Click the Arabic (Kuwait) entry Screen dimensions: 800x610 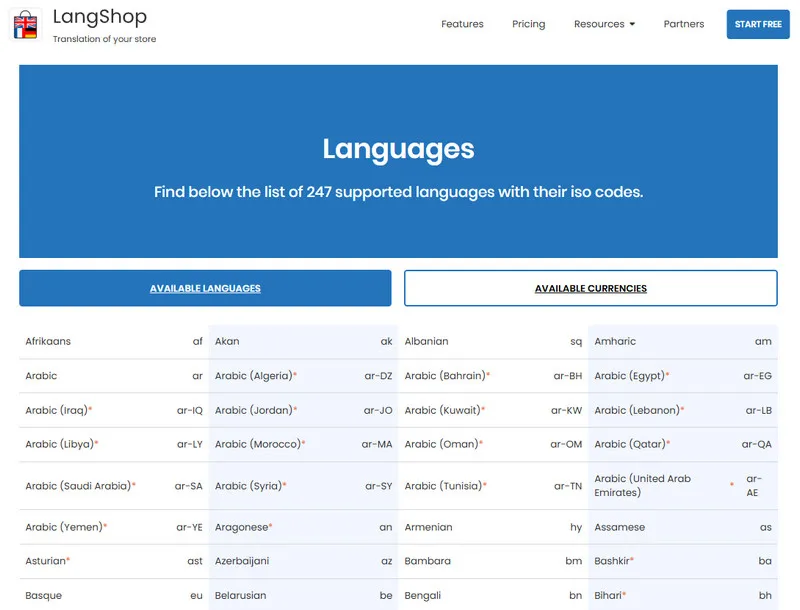493,410
